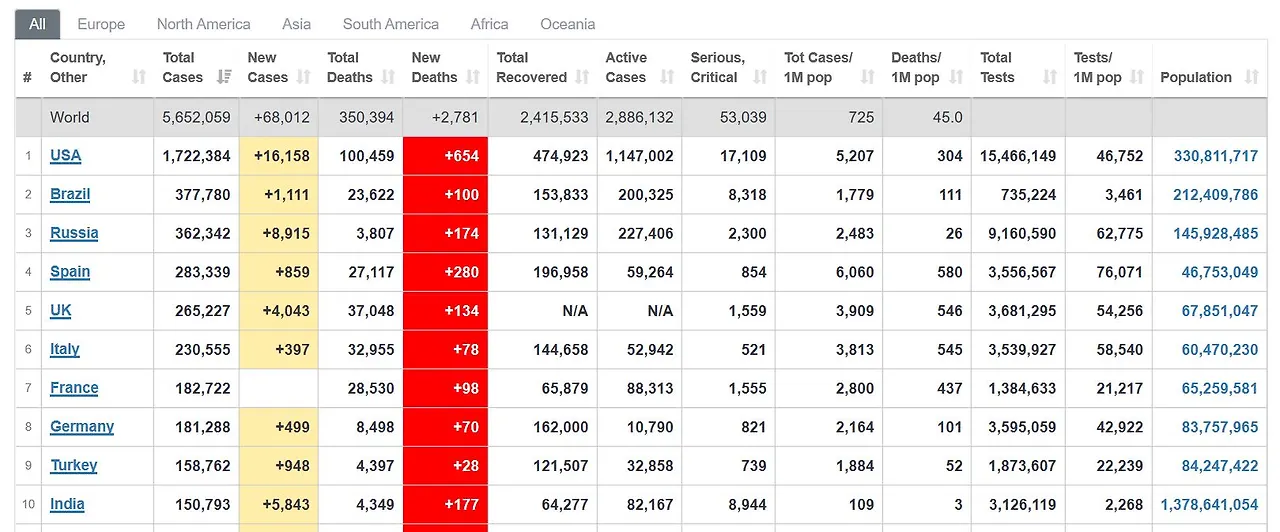Open the South America tab
Viewport: 1280px width, 532px height.
390,24
